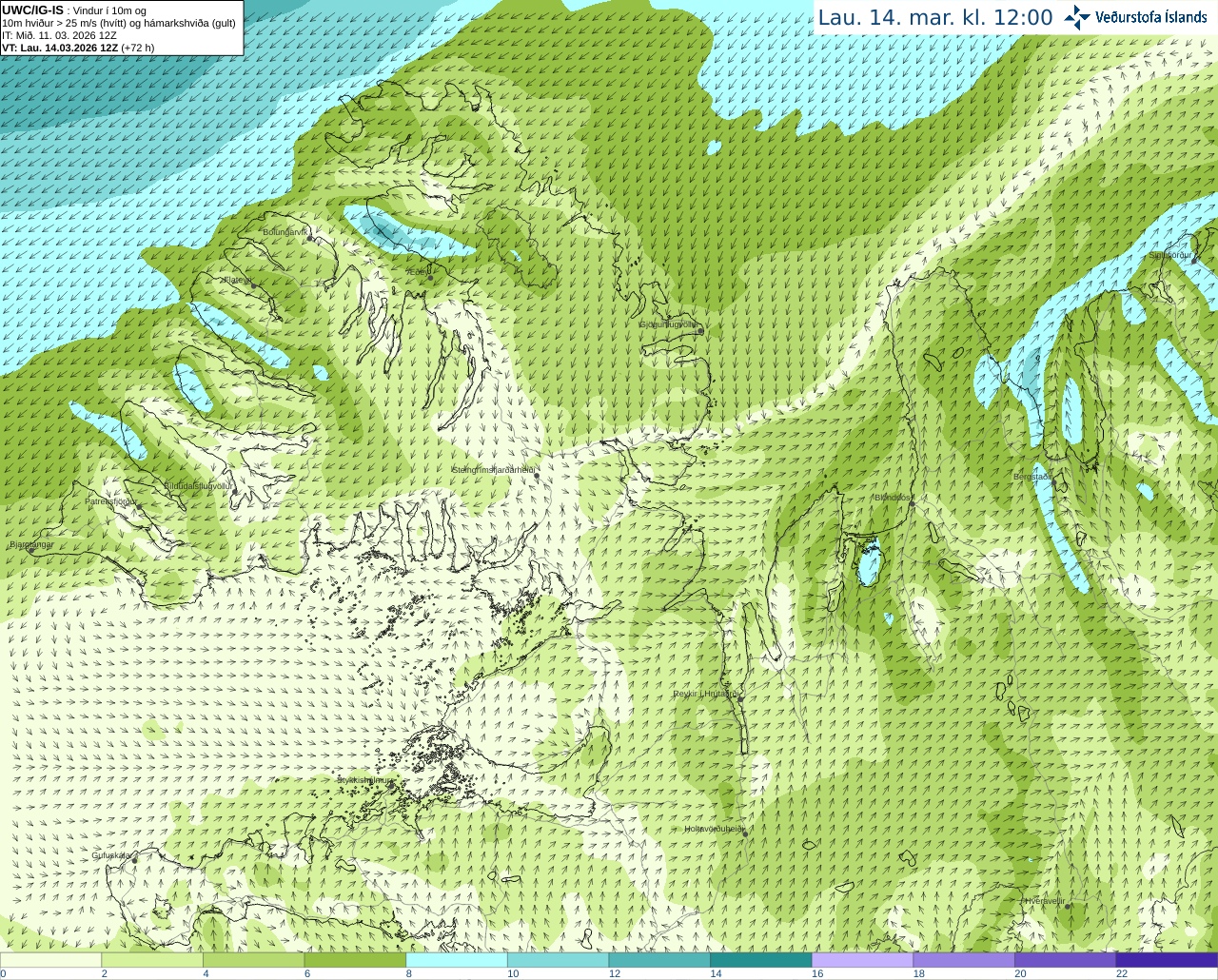Image resolution: width=1218 pixels, height=980 pixels.
Task: Select the 6–8 m/s green legend swatch
Action: click(355, 960)
